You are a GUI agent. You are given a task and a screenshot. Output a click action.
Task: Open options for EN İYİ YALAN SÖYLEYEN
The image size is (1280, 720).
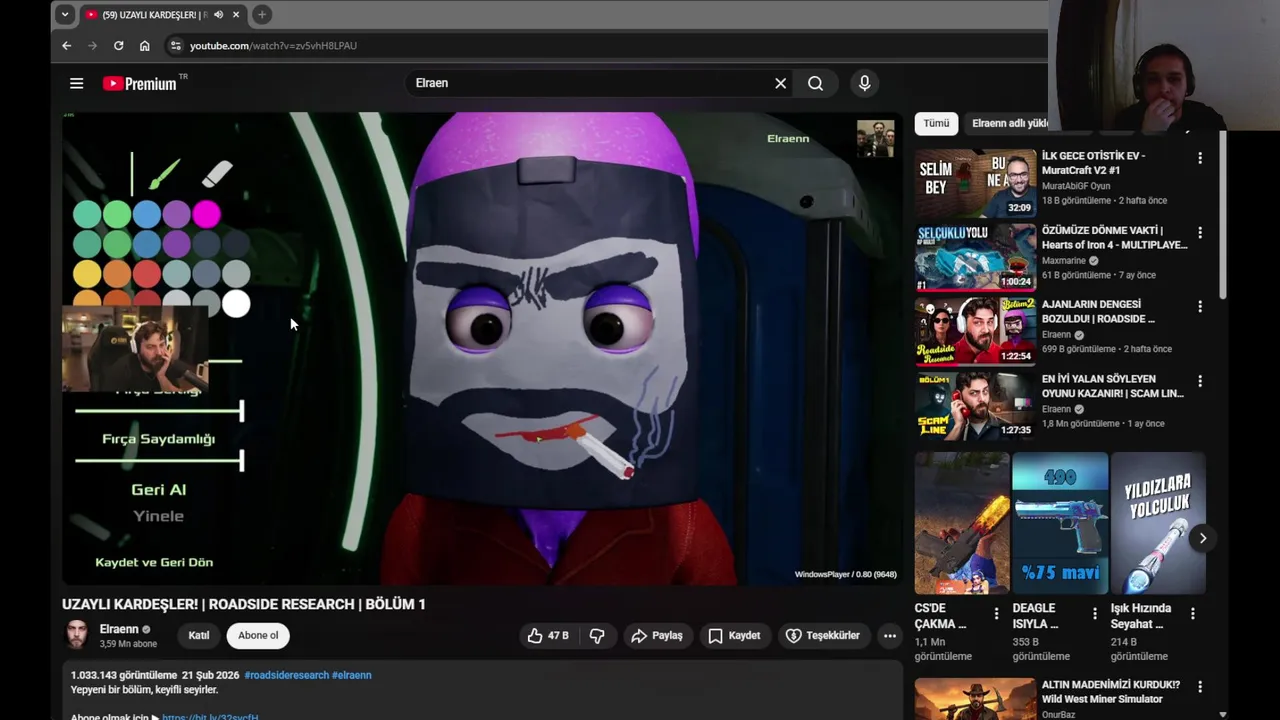tap(1200, 381)
